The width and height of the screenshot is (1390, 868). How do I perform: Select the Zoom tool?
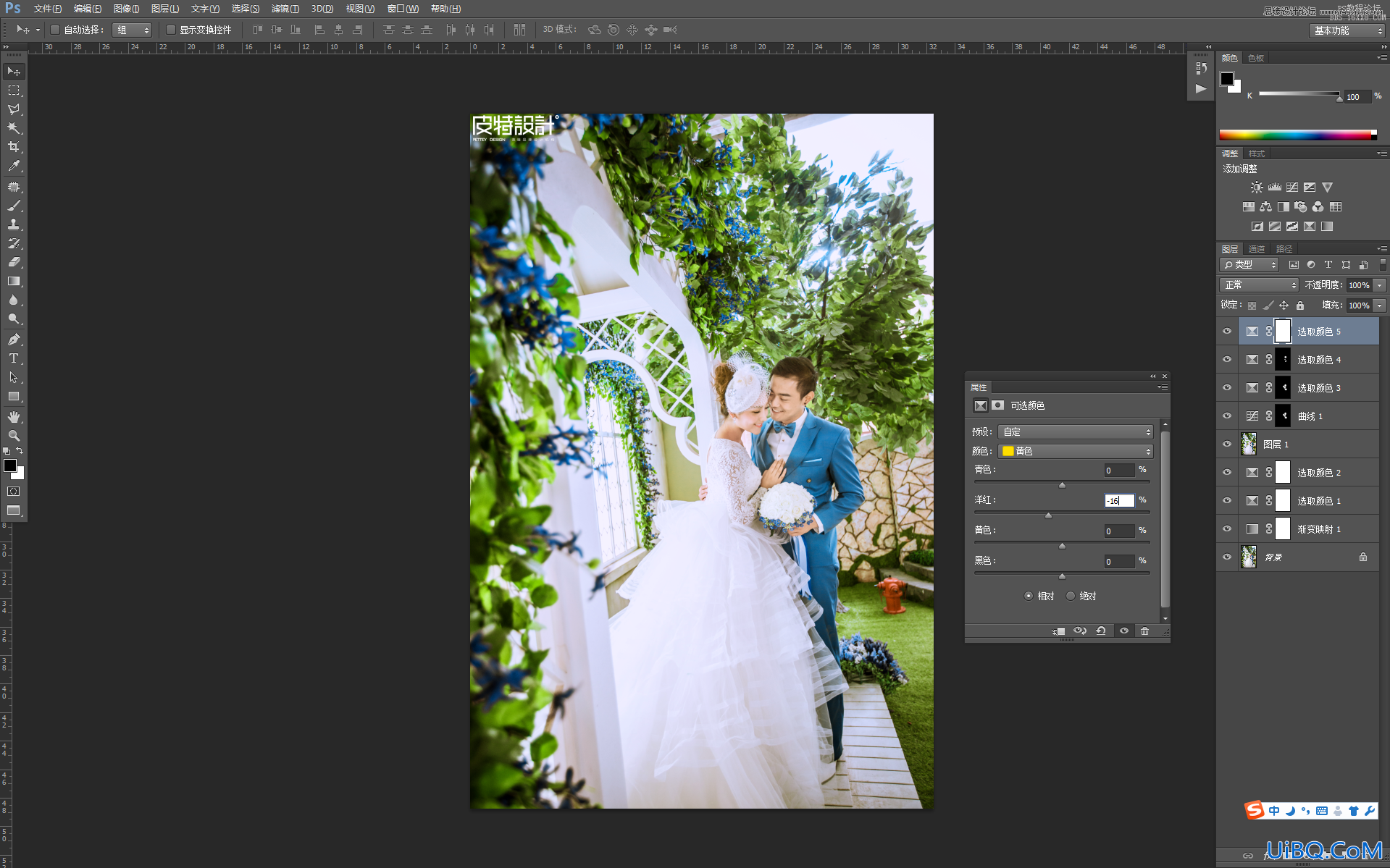[14, 436]
